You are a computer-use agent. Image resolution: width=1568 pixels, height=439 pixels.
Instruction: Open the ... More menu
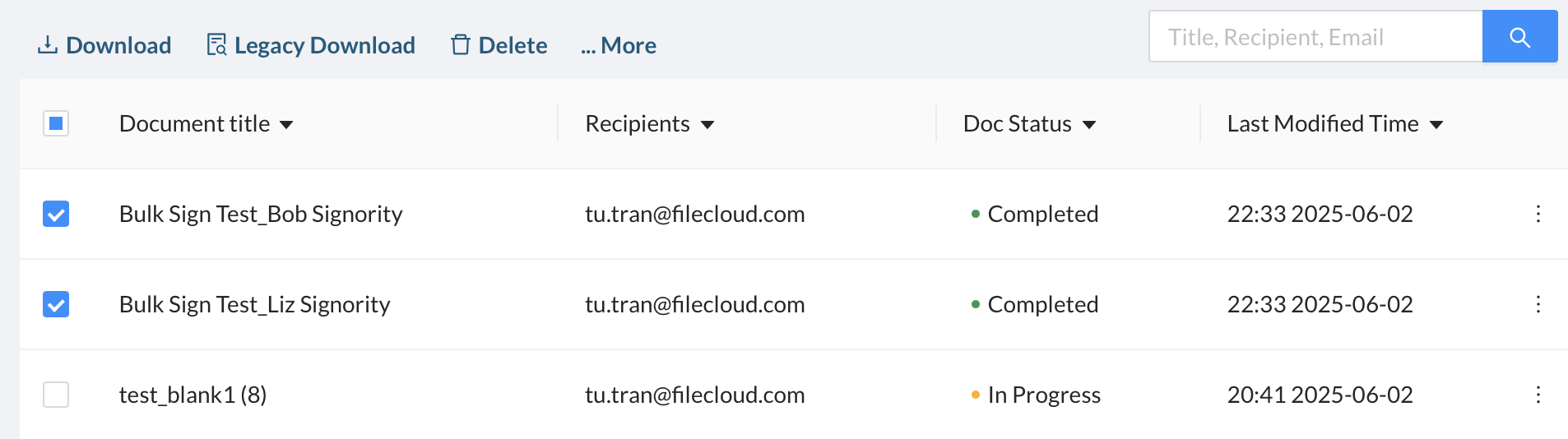click(x=619, y=45)
